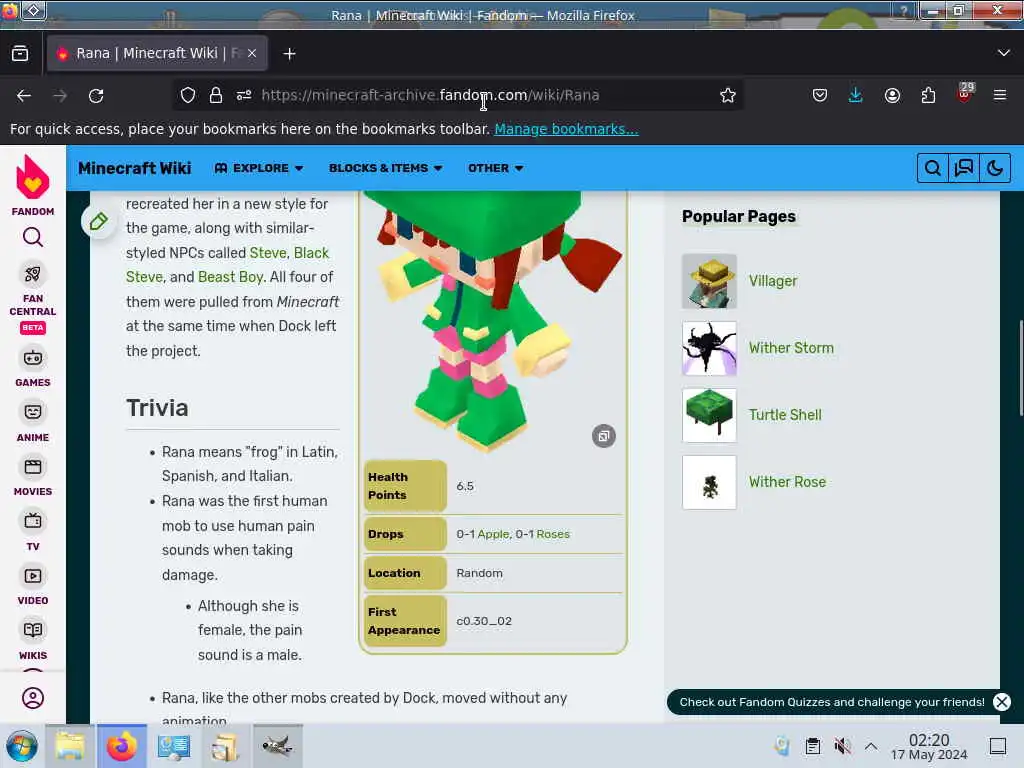The height and width of the screenshot is (768, 1024).
Task: Click the Minecraft Wiki title link
Action: 135,168
